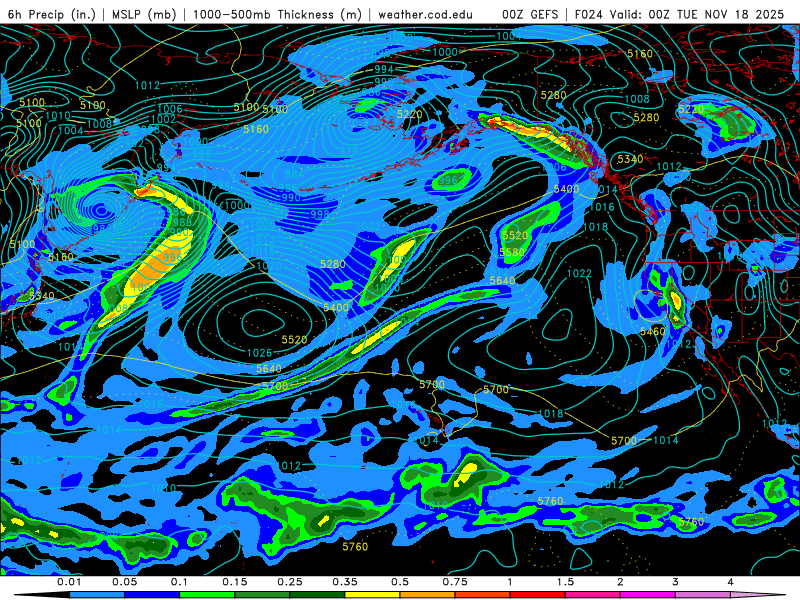Click the 1020 isobar label
This screenshot has width=800, height=600.
point(269,266)
